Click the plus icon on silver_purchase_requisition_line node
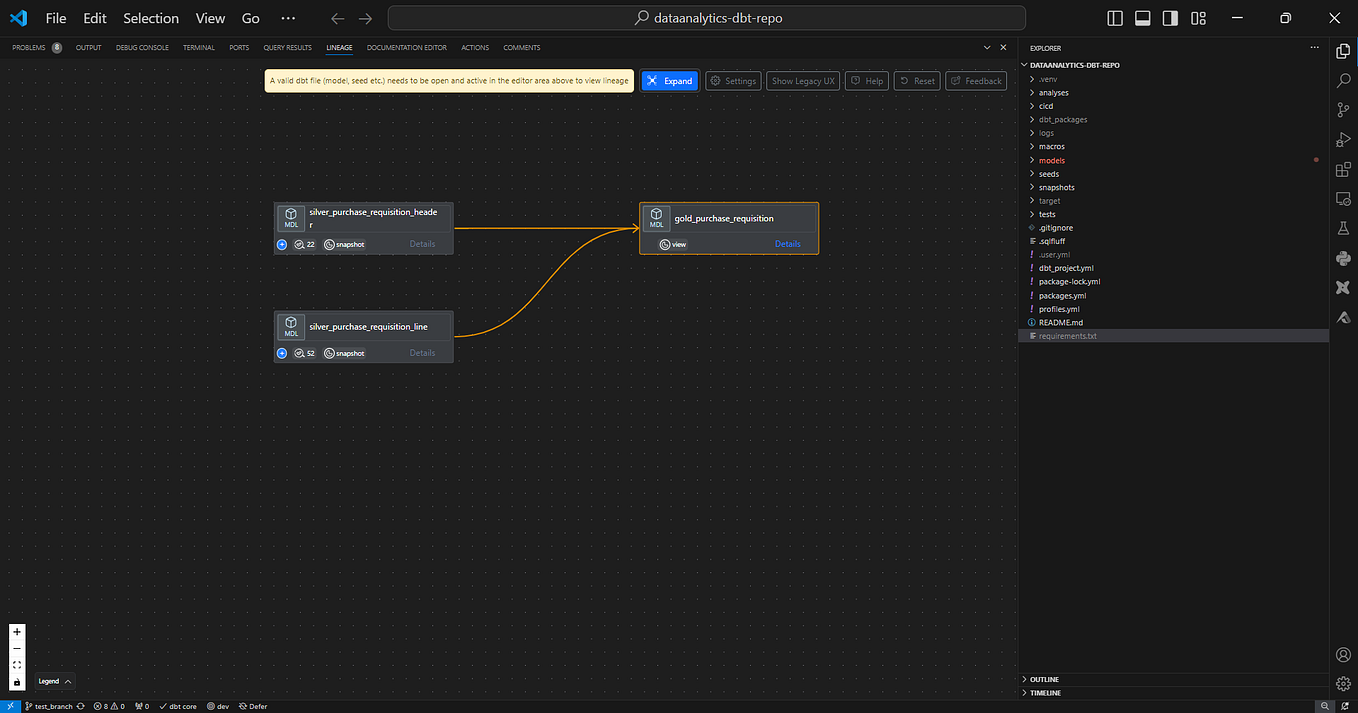The width and height of the screenshot is (1358, 713). click(282, 353)
